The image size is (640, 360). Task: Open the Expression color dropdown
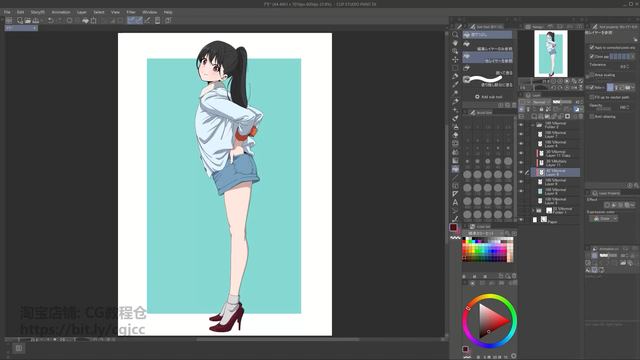tap(604, 219)
